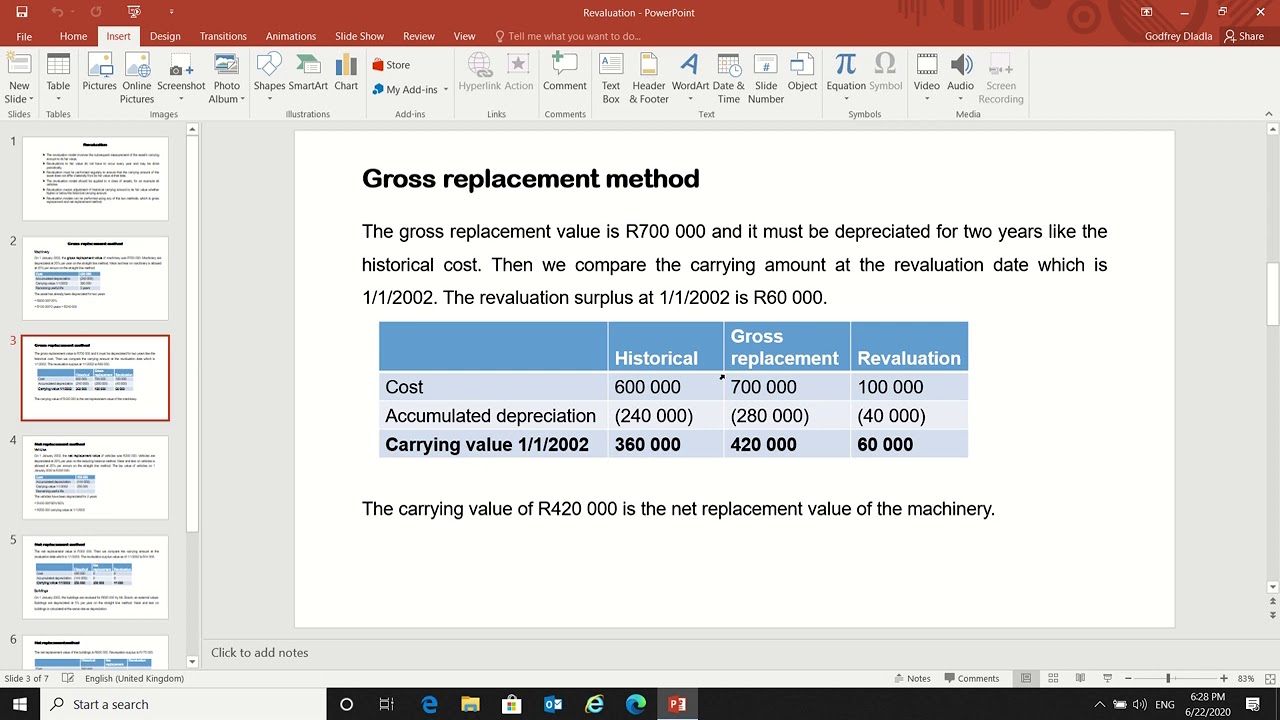Open the Animations ribbon tab
Image resolution: width=1280 pixels, height=720 pixels.
(x=291, y=36)
